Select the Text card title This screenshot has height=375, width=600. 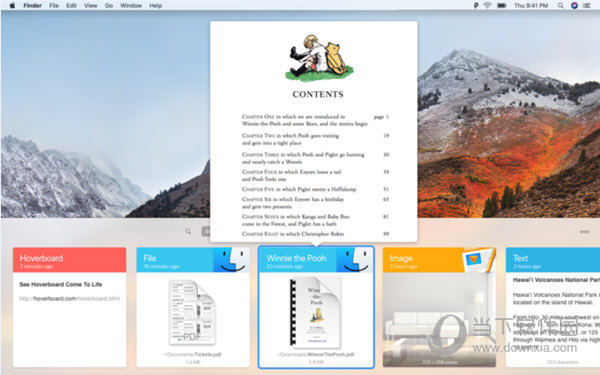(x=520, y=258)
